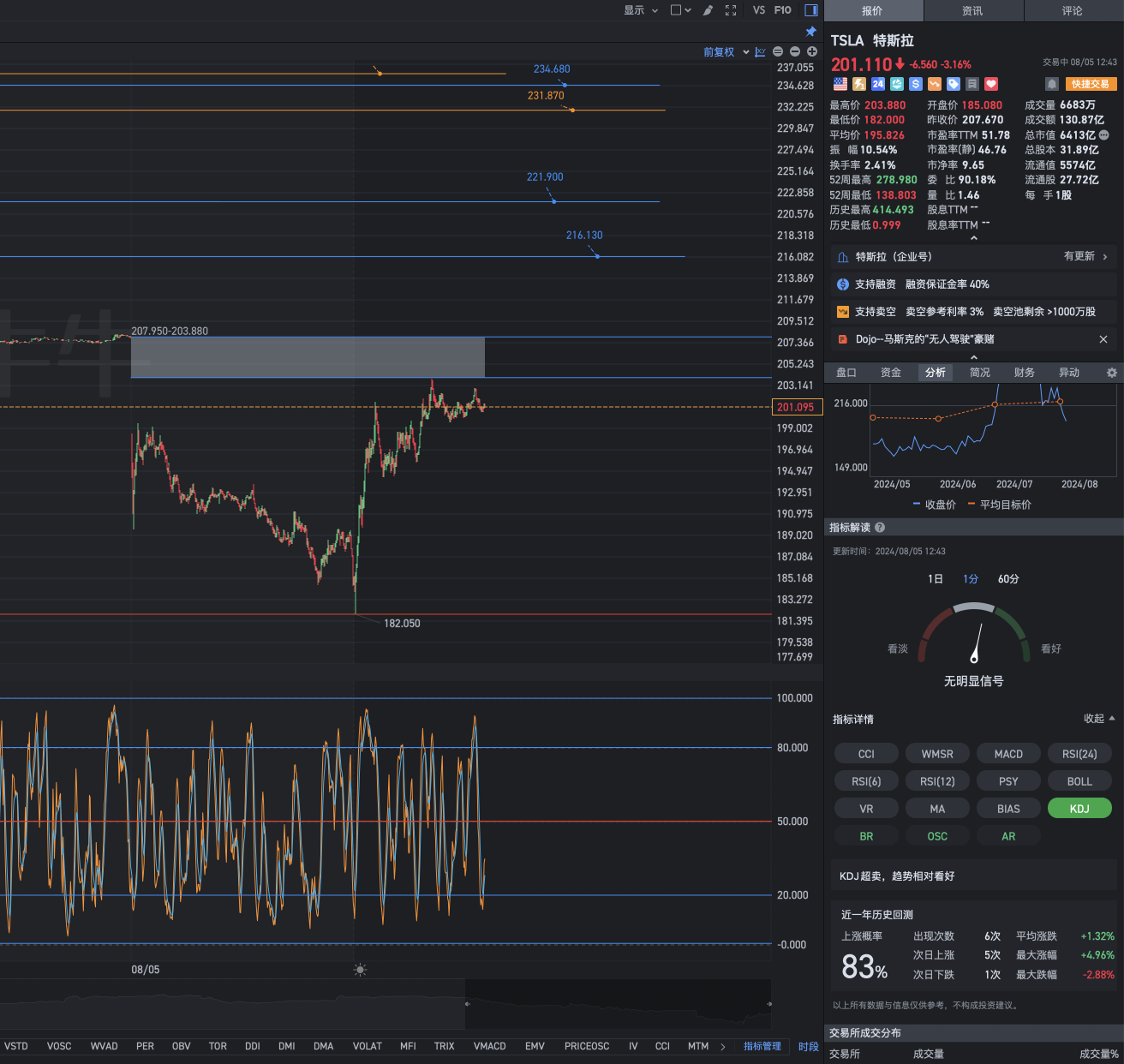
Task: Open the layout square dropdown
Action: (681, 10)
